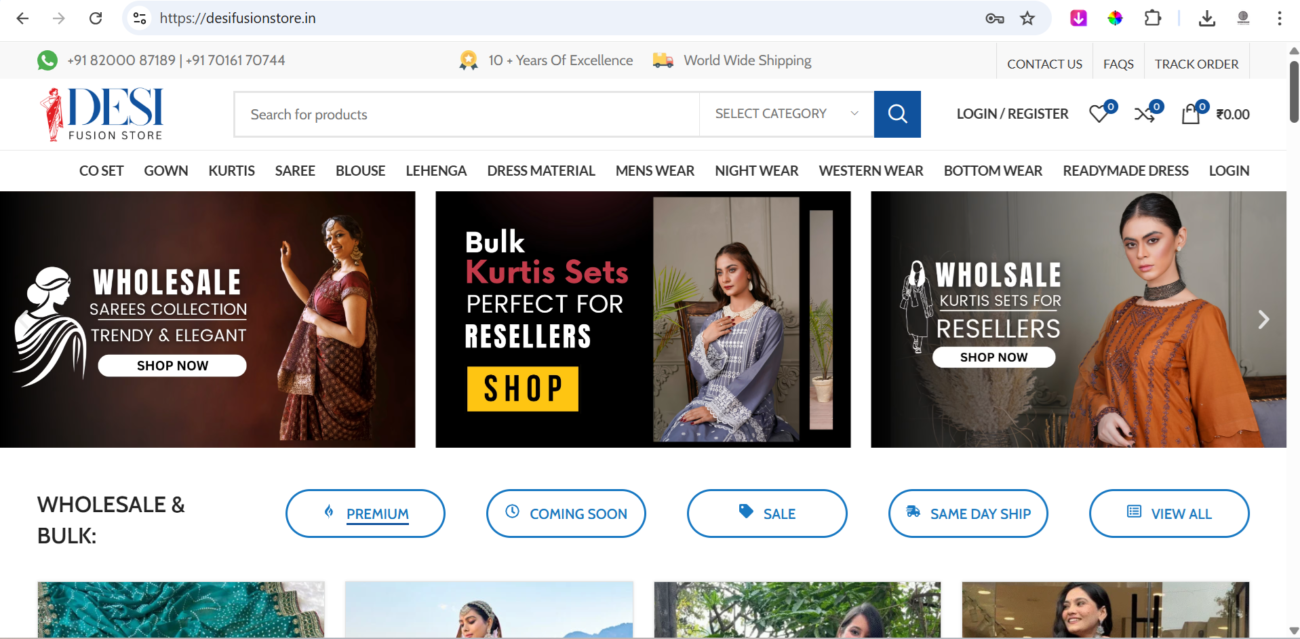Click the Track Order link
The image size is (1300, 639).
[1196, 64]
